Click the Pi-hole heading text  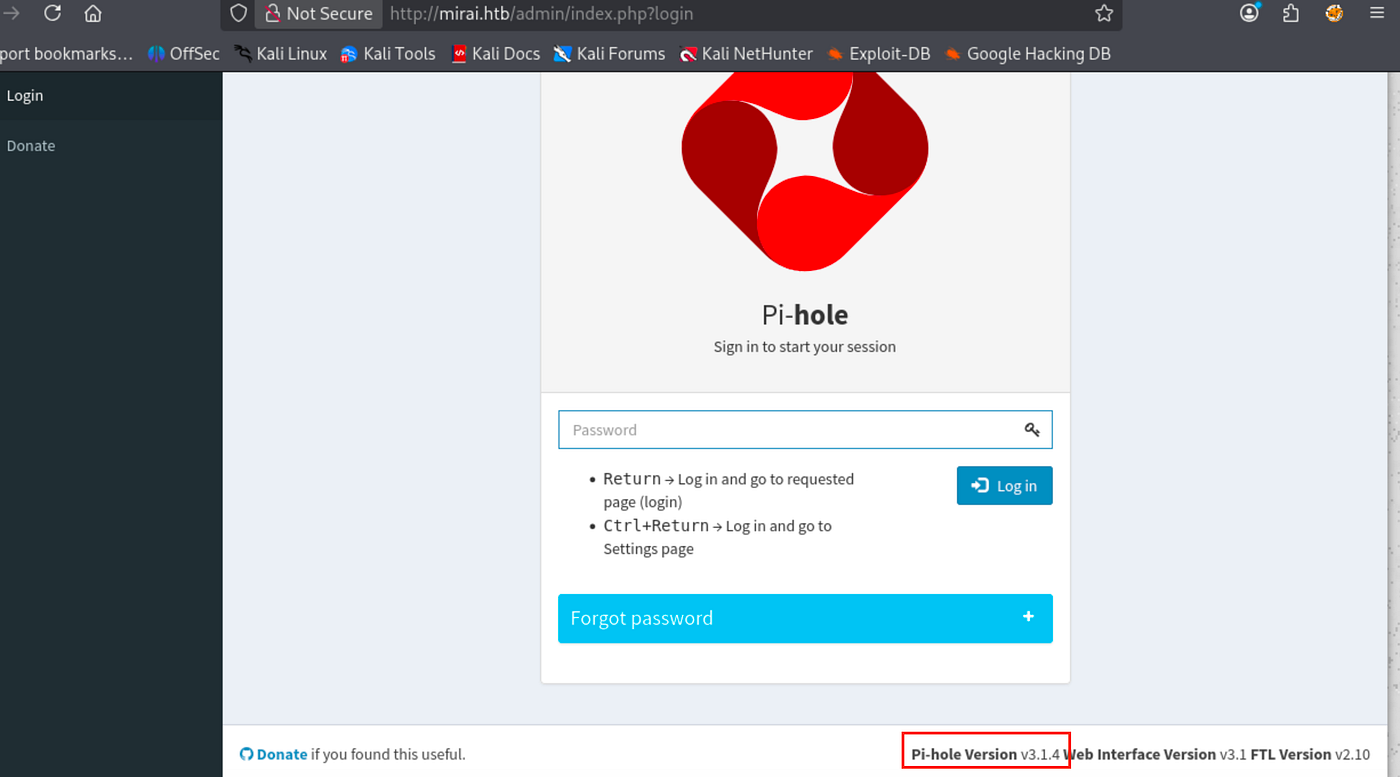805,315
